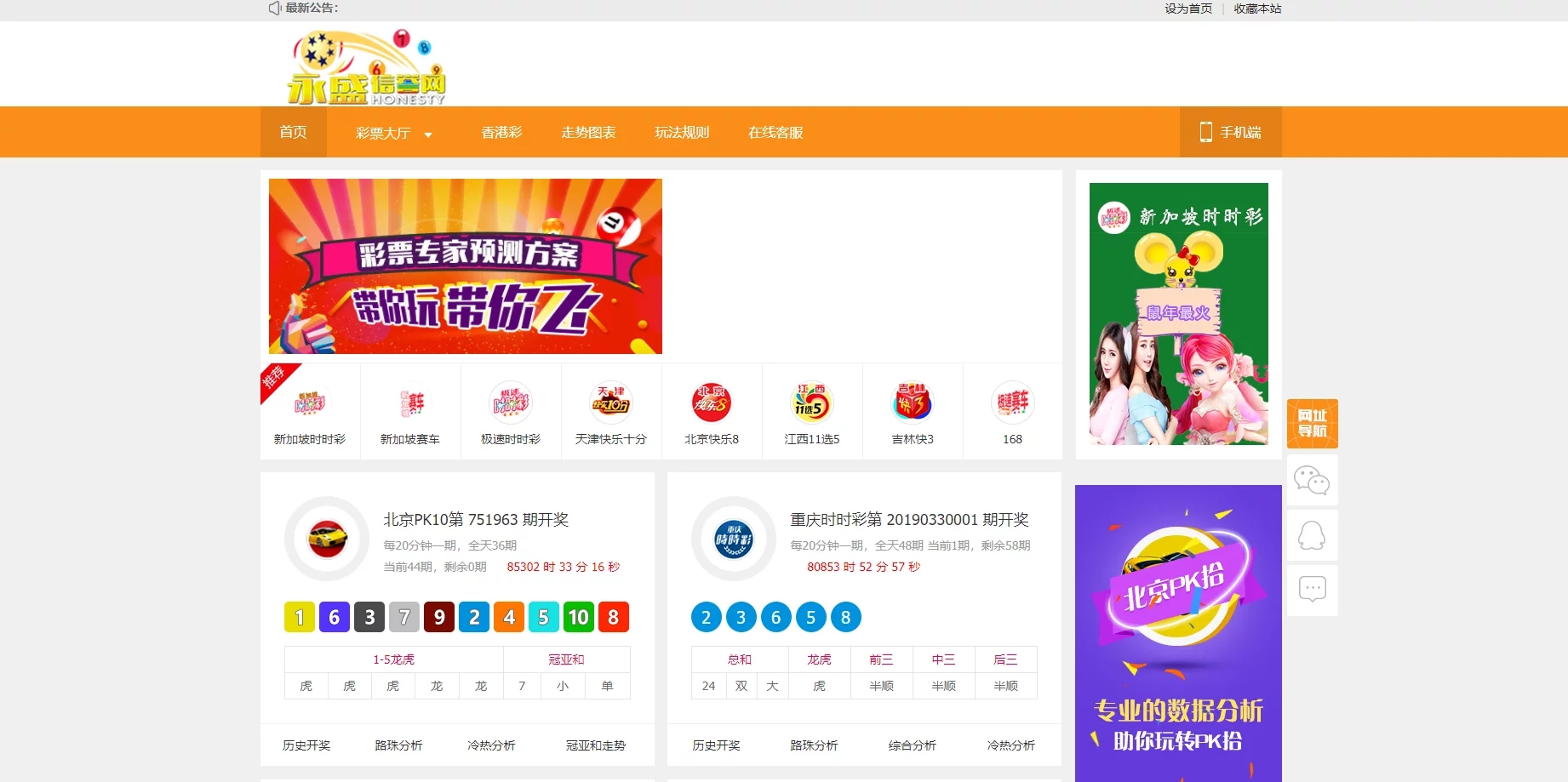Click the 天津快乐十分 icon
The image size is (1568, 782).
(611, 402)
